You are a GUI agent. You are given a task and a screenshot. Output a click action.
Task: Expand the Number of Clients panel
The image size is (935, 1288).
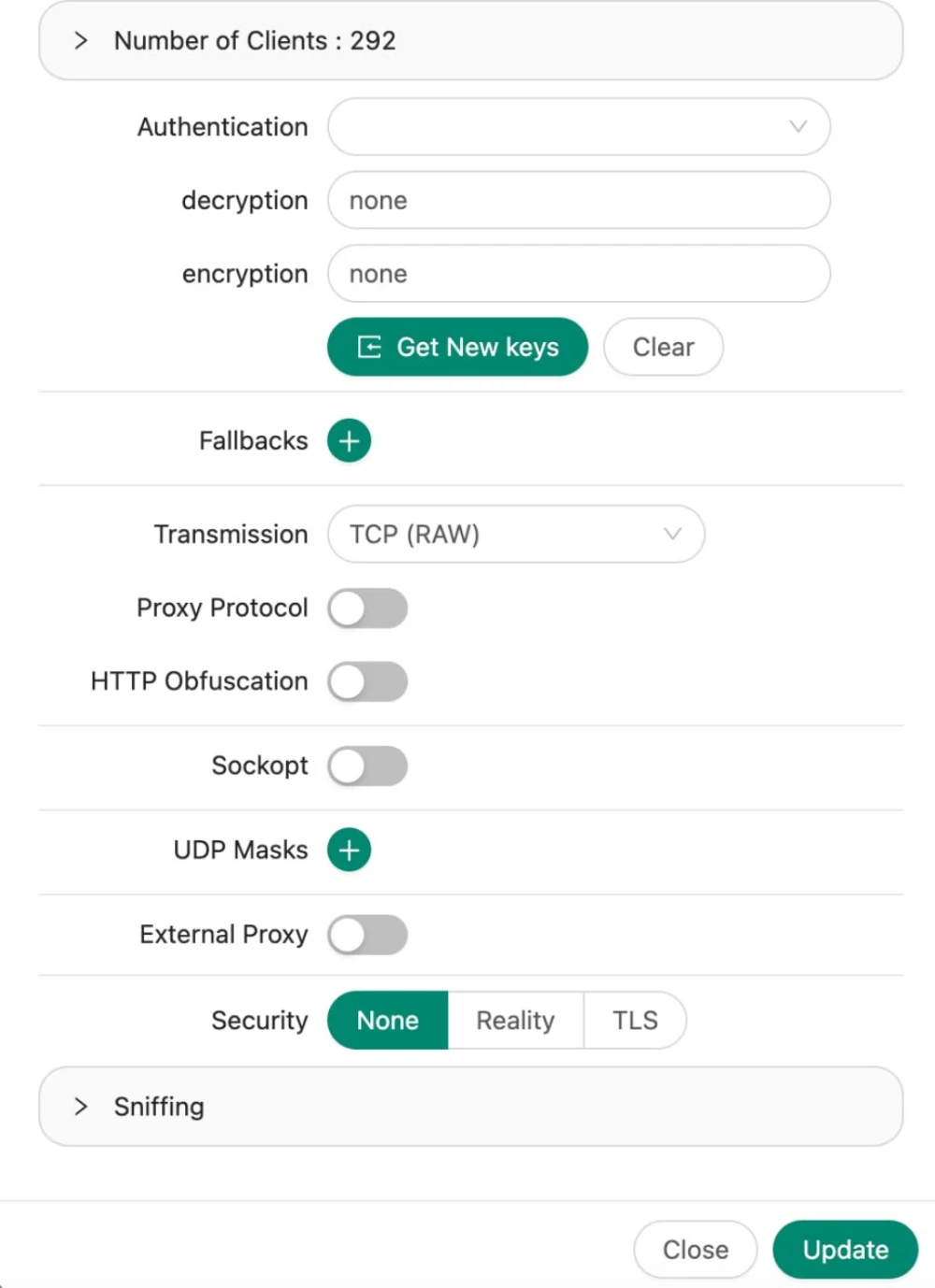click(254, 40)
